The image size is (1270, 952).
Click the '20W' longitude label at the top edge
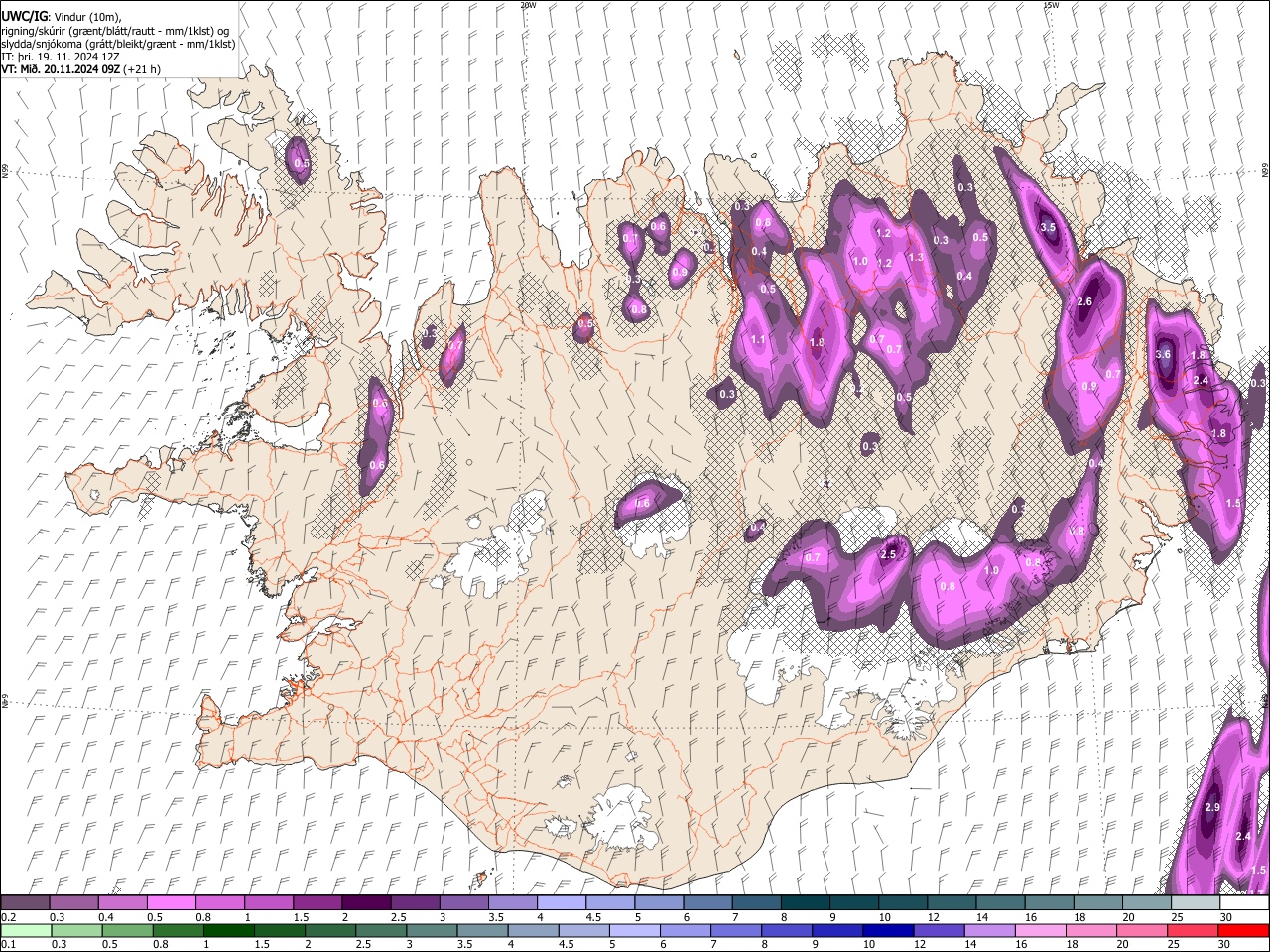click(528, 5)
